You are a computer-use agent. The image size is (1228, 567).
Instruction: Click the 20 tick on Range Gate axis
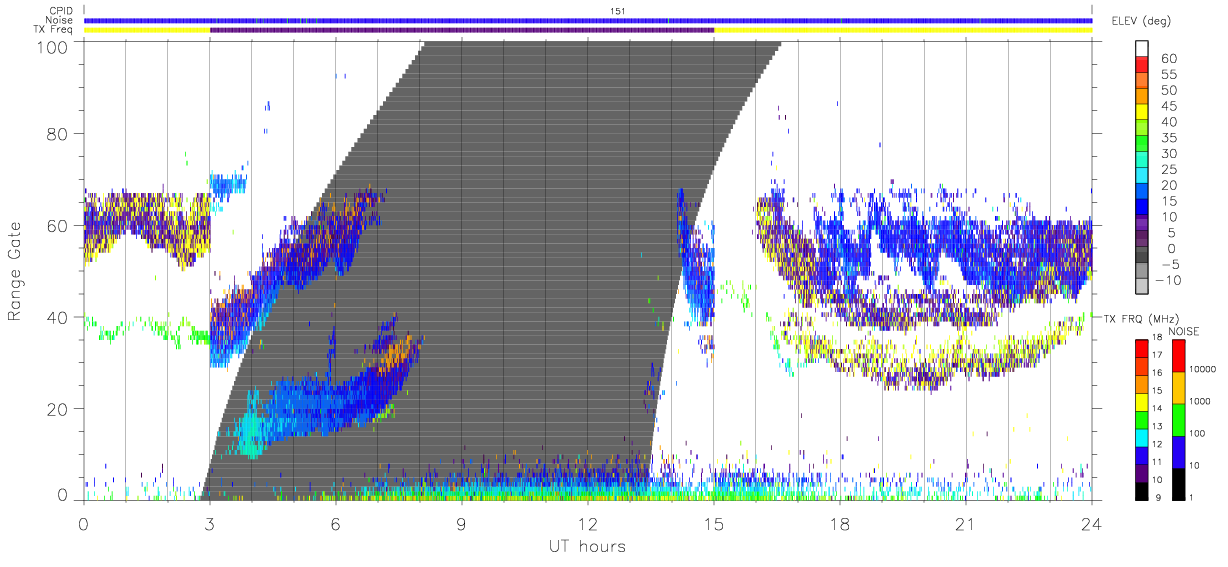[59, 409]
